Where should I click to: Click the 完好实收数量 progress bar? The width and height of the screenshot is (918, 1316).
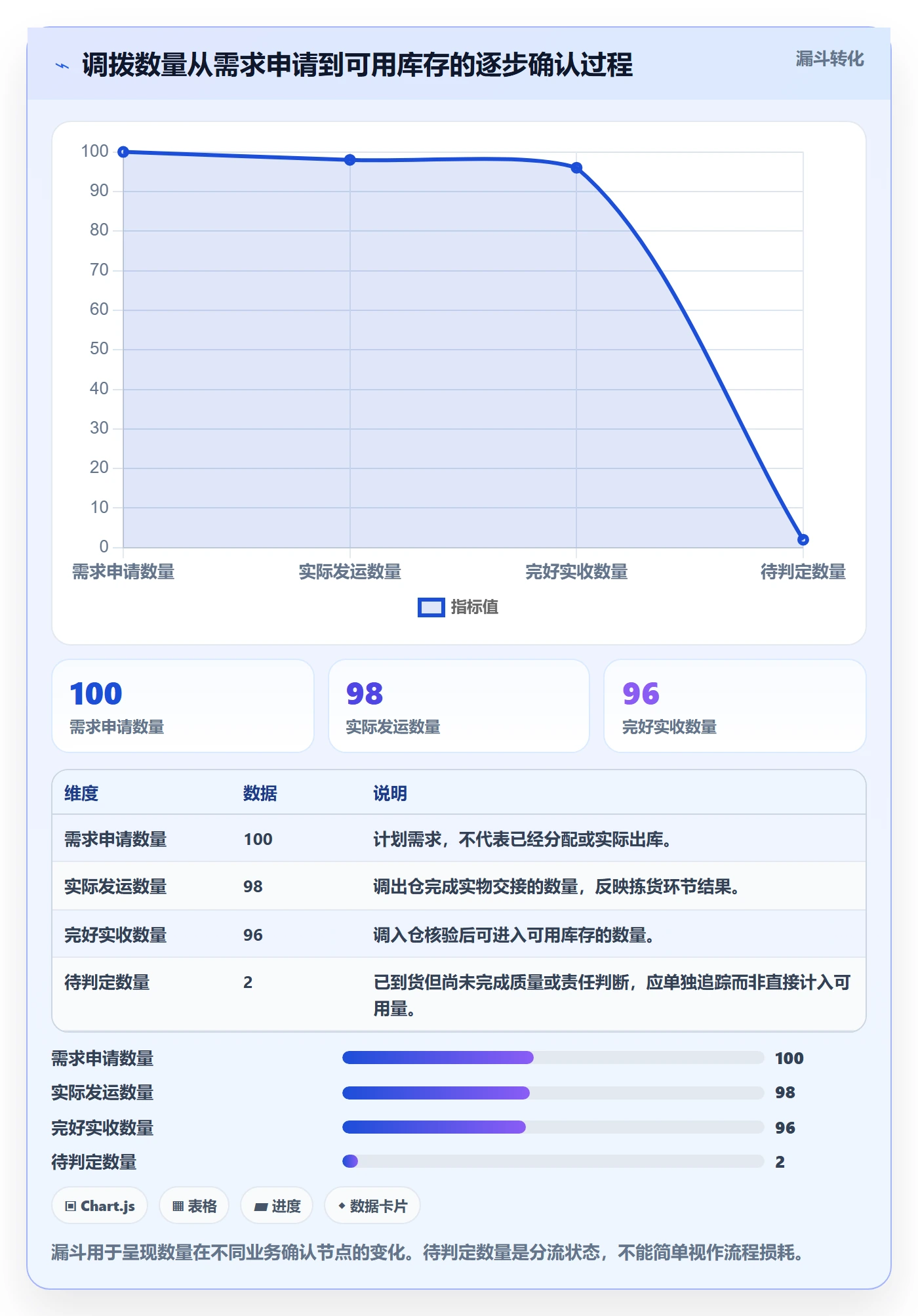(553, 1127)
